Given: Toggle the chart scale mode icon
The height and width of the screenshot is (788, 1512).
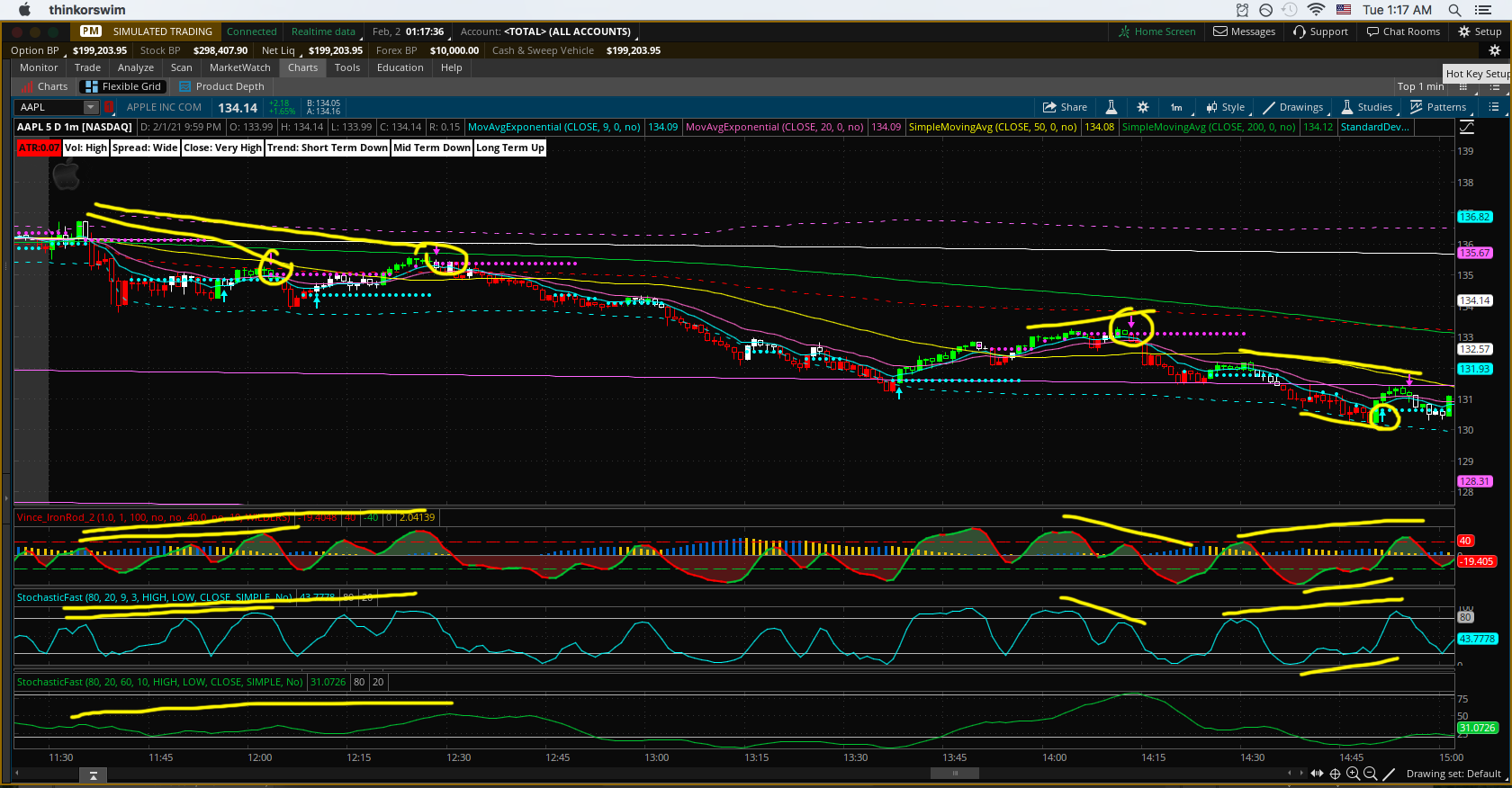Looking at the screenshot, I should click(x=1467, y=128).
